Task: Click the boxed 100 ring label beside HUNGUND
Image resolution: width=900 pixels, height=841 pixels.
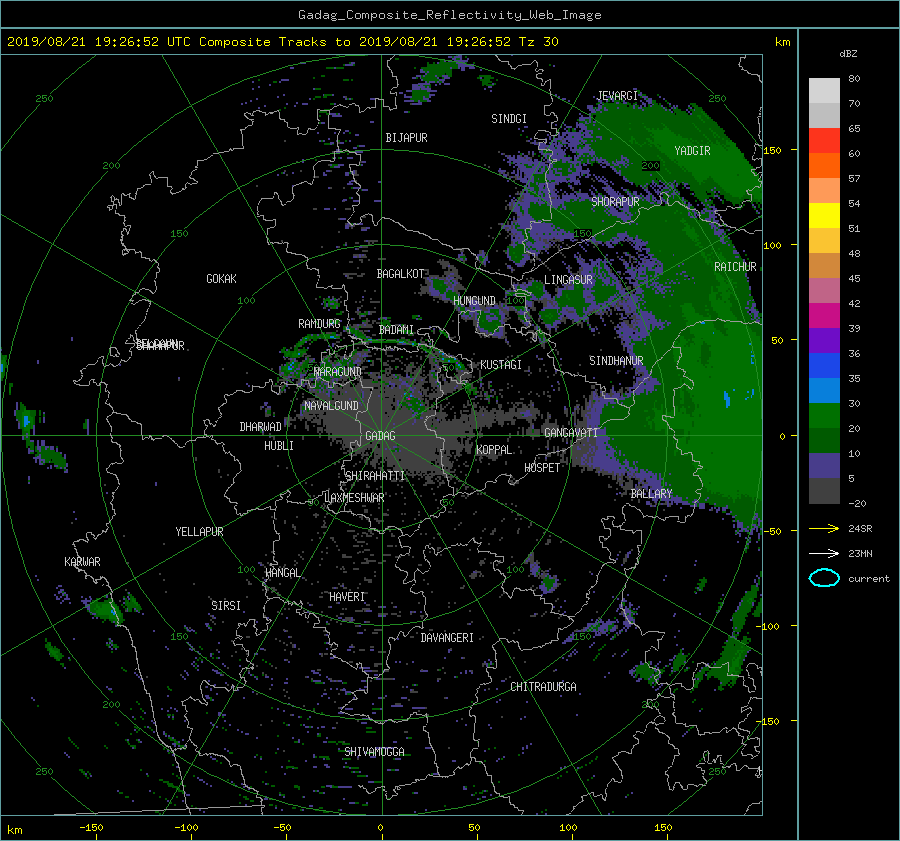Action: tap(515, 300)
